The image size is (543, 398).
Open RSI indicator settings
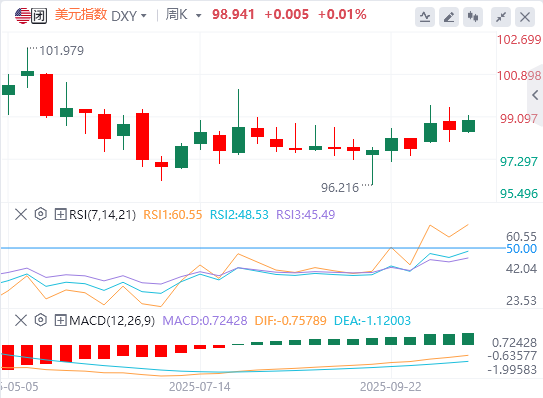pyautogui.click(x=41, y=214)
